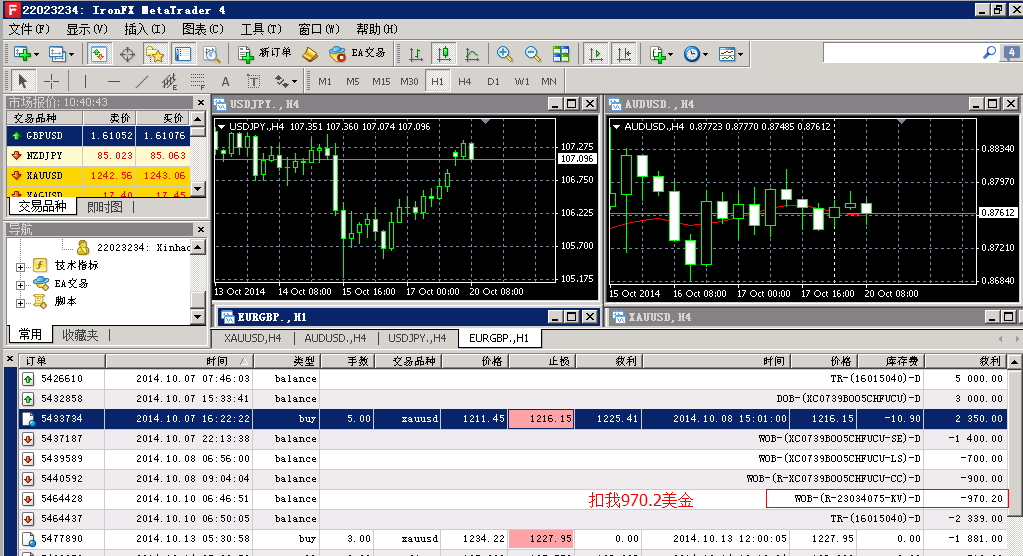Open the Indicators list icon
Image resolution: width=1023 pixels, height=556 pixels.
[660, 54]
